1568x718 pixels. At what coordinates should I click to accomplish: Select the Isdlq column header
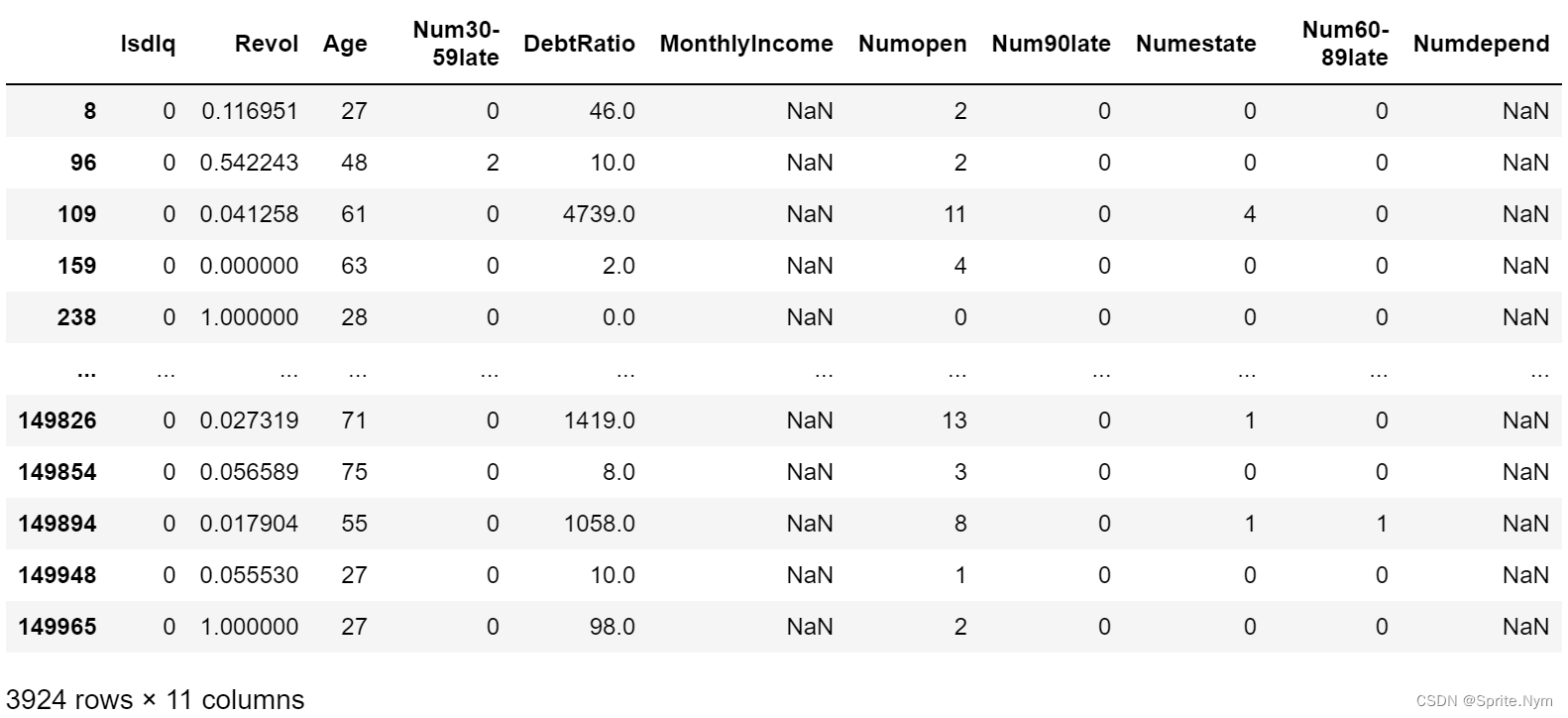[148, 44]
